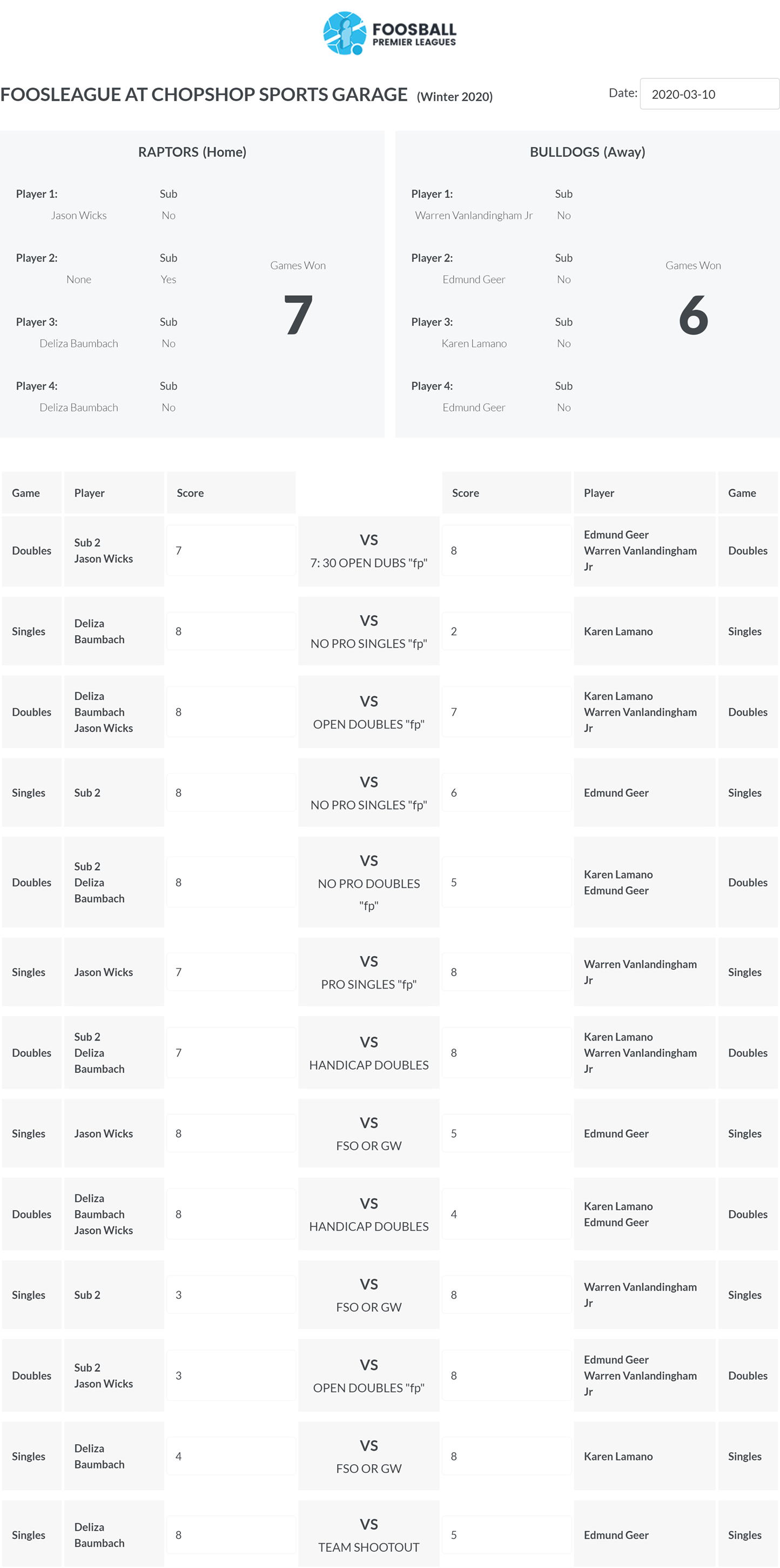This screenshot has height=1568, width=780.
Task: Edit Raptors score in NO PRO DOUBLES game
Action: [231, 882]
